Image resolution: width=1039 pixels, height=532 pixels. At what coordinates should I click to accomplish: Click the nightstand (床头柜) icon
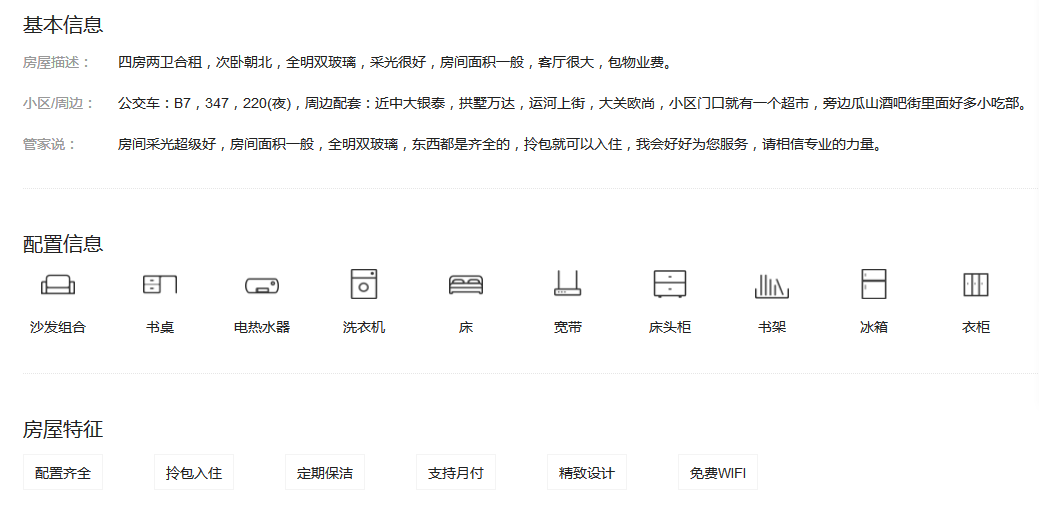(670, 284)
